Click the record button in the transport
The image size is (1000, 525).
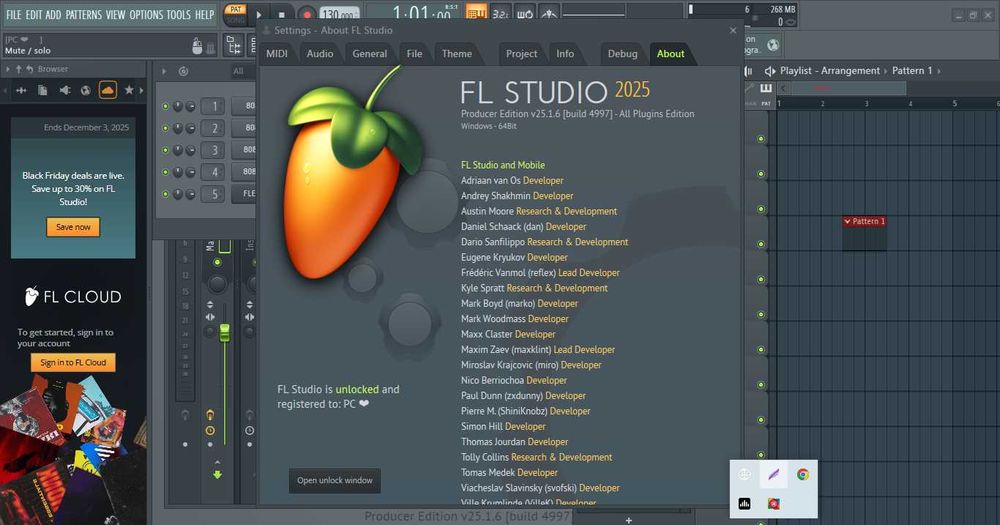(307, 14)
